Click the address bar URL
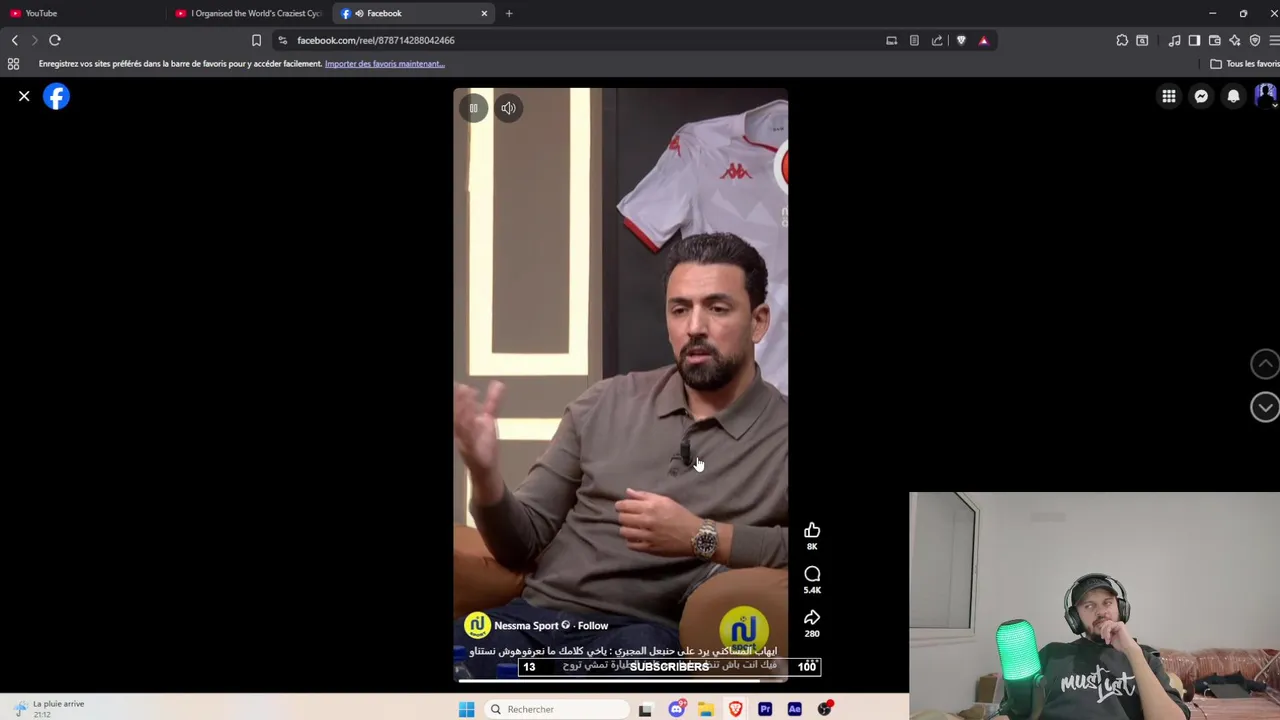The width and height of the screenshot is (1280, 720). [x=376, y=40]
